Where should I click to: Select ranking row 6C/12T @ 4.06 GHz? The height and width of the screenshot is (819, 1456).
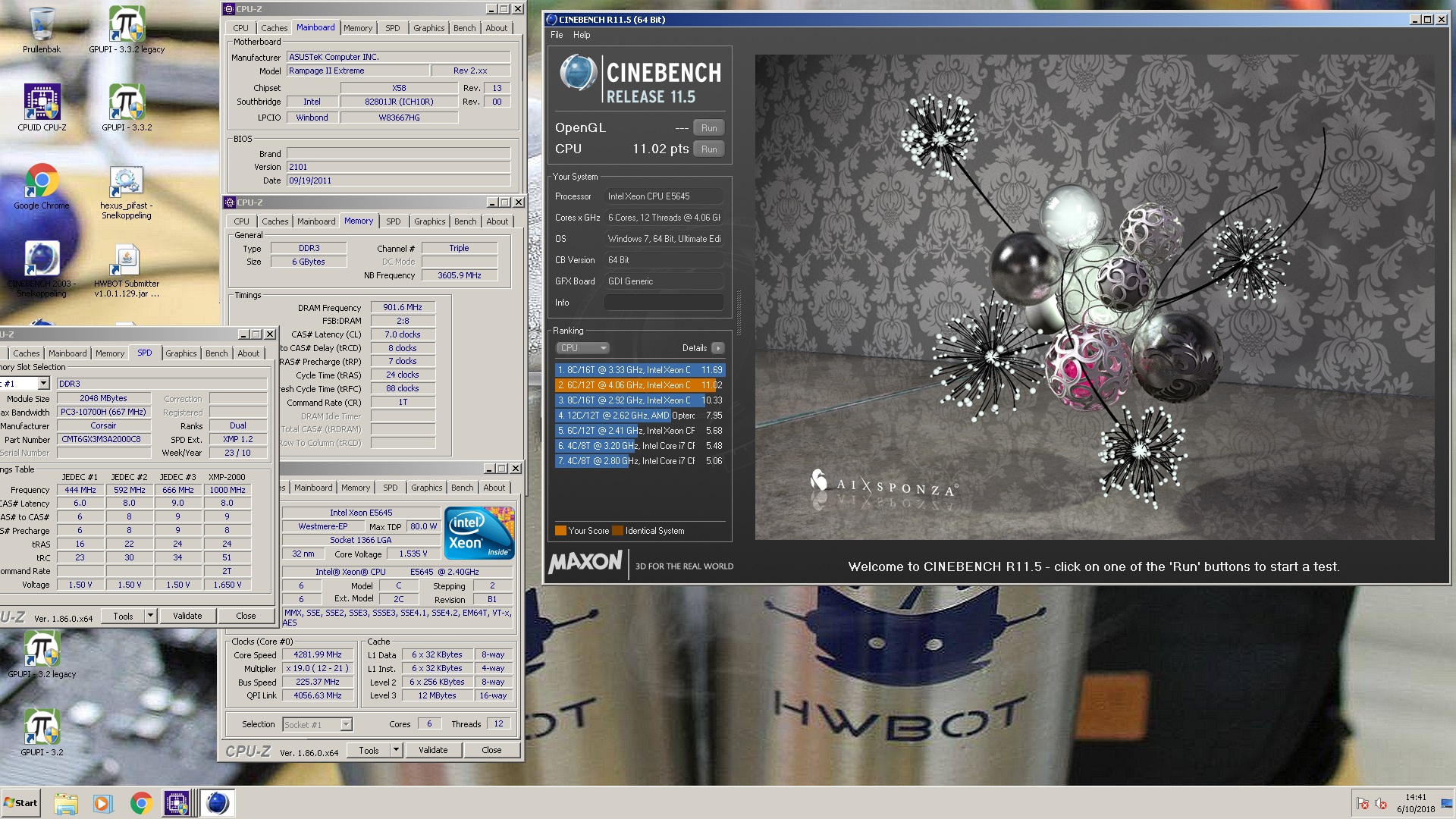pyautogui.click(x=640, y=385)
